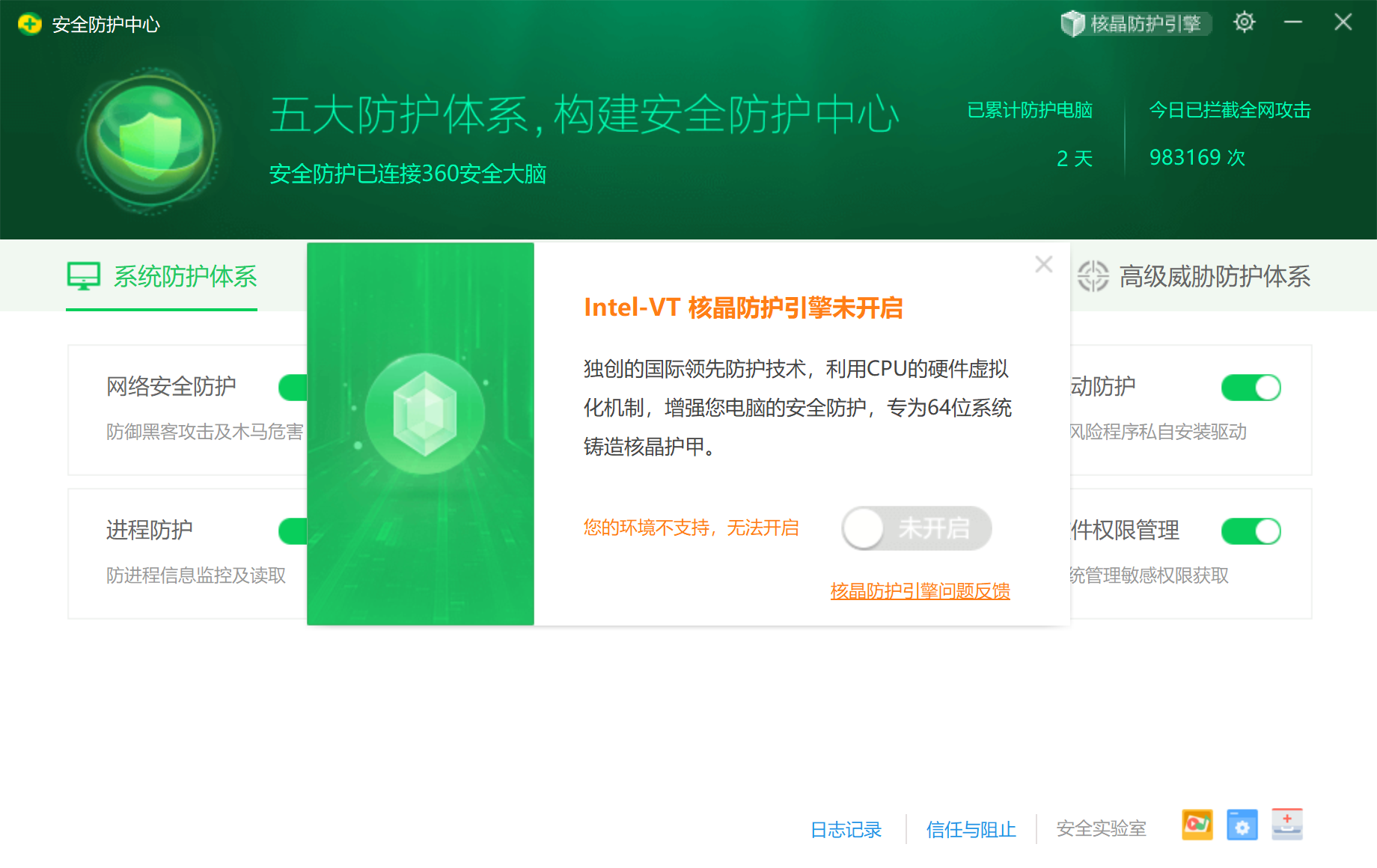Viewport: 1377px width, 868px height.
Task: Close the Intel-VT popup dialog
Action: click(x=1044, y=264)
